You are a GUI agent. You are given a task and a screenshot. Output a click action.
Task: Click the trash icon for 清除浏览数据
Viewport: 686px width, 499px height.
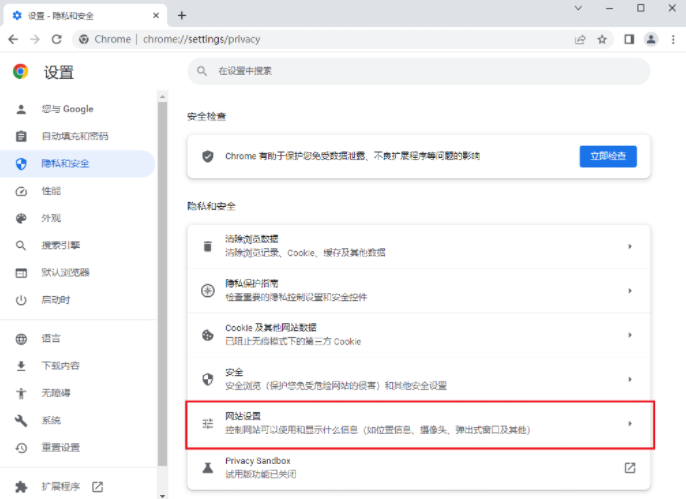[208, 246]
